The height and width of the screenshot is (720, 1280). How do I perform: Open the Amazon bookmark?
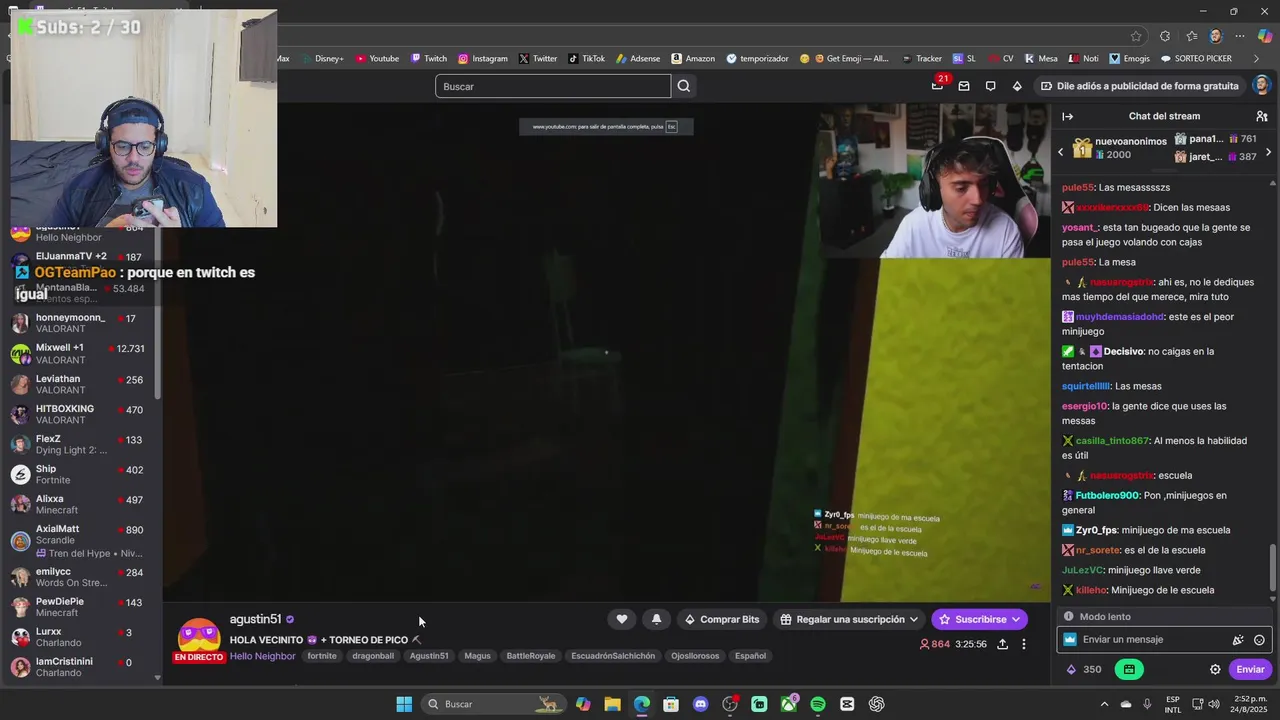tap(693, 59)
